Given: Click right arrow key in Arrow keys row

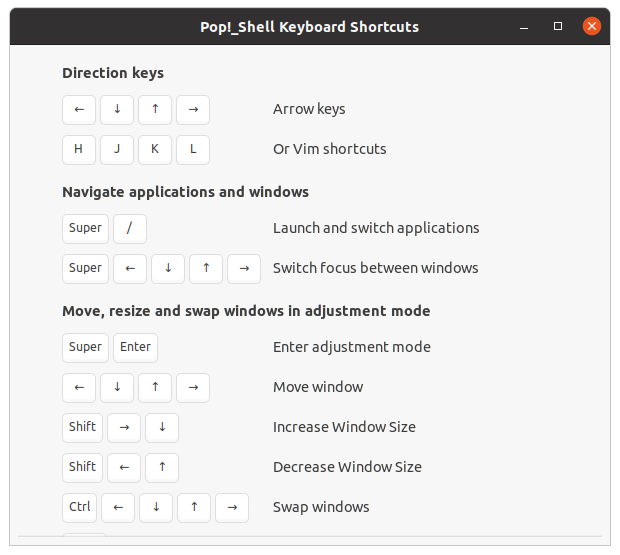Looking at the screenshot, I should tap(193, 109).
